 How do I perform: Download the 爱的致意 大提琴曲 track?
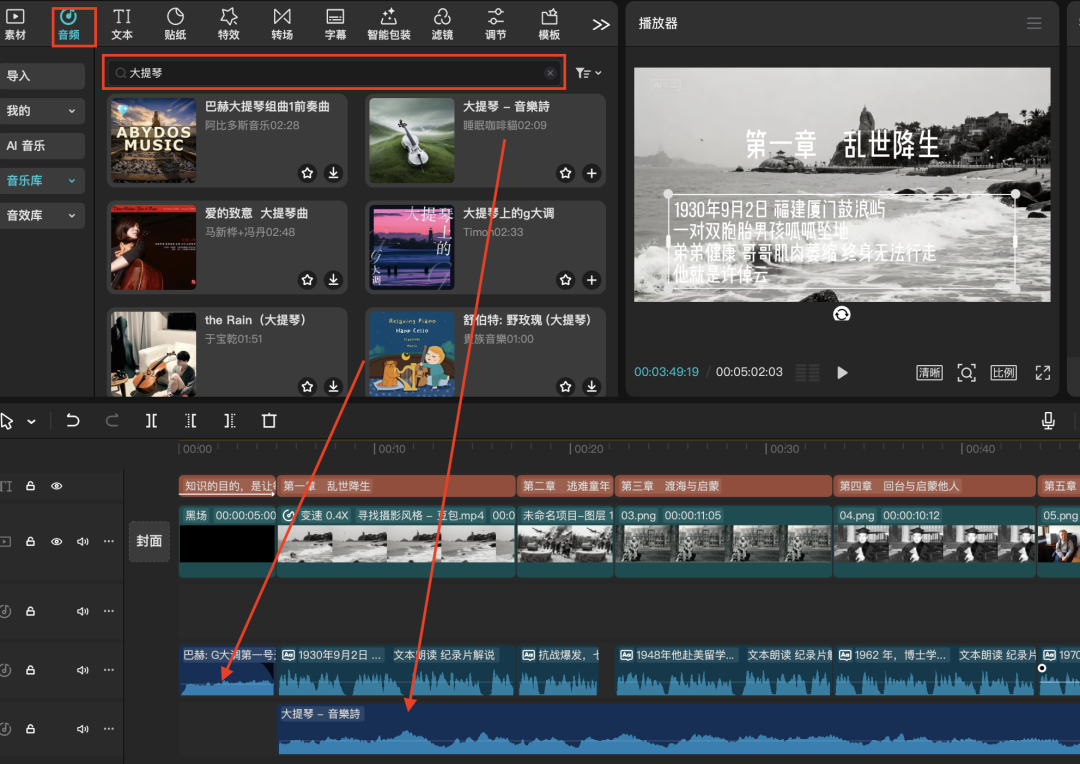pos(333,280)
